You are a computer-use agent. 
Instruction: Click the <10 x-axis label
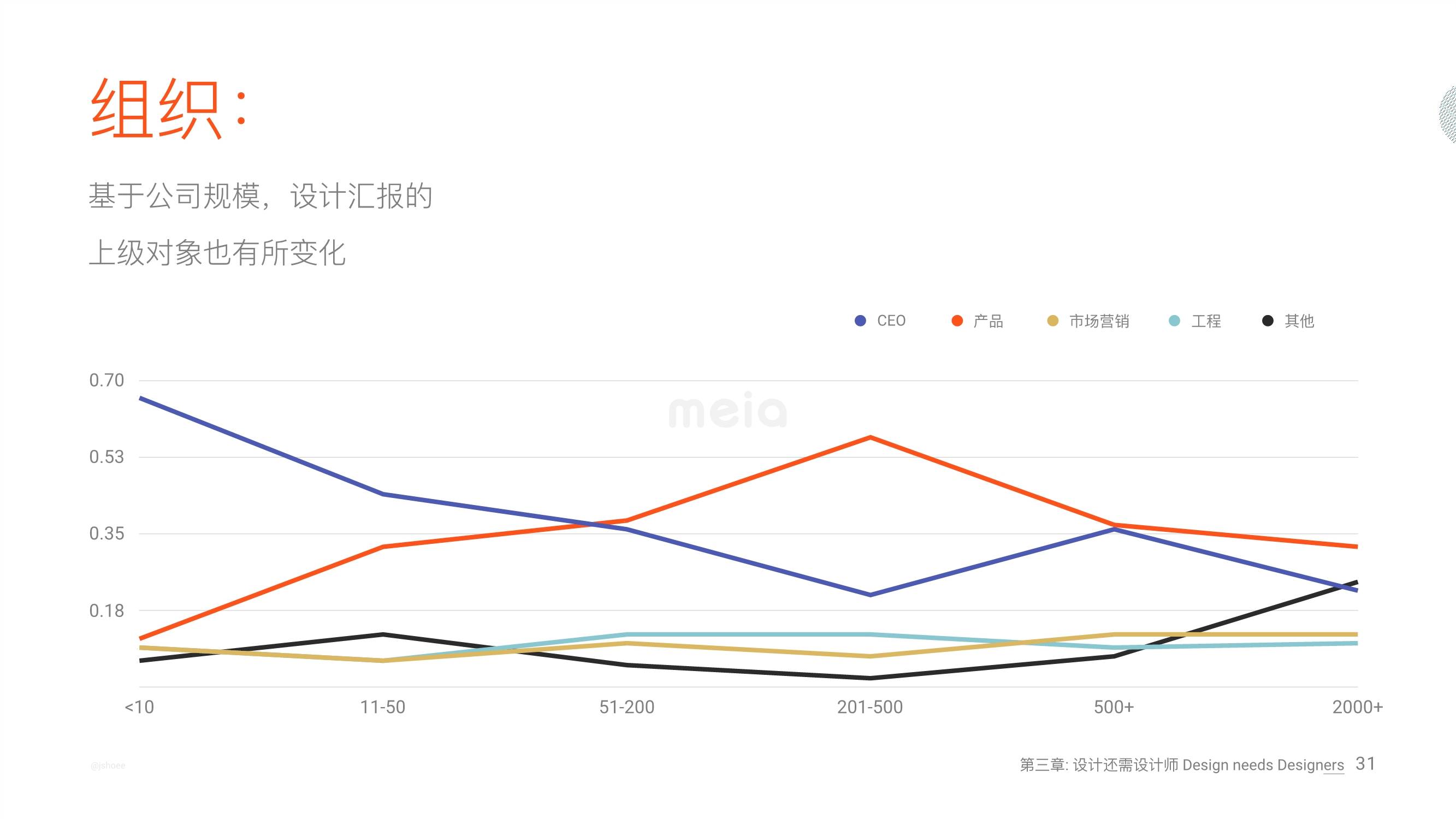[x=139, y=707]
